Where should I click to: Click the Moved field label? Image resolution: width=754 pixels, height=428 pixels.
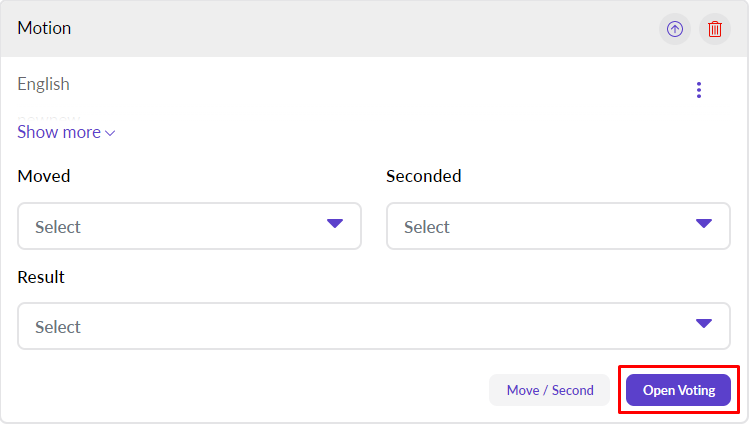(x=44, y=176)
